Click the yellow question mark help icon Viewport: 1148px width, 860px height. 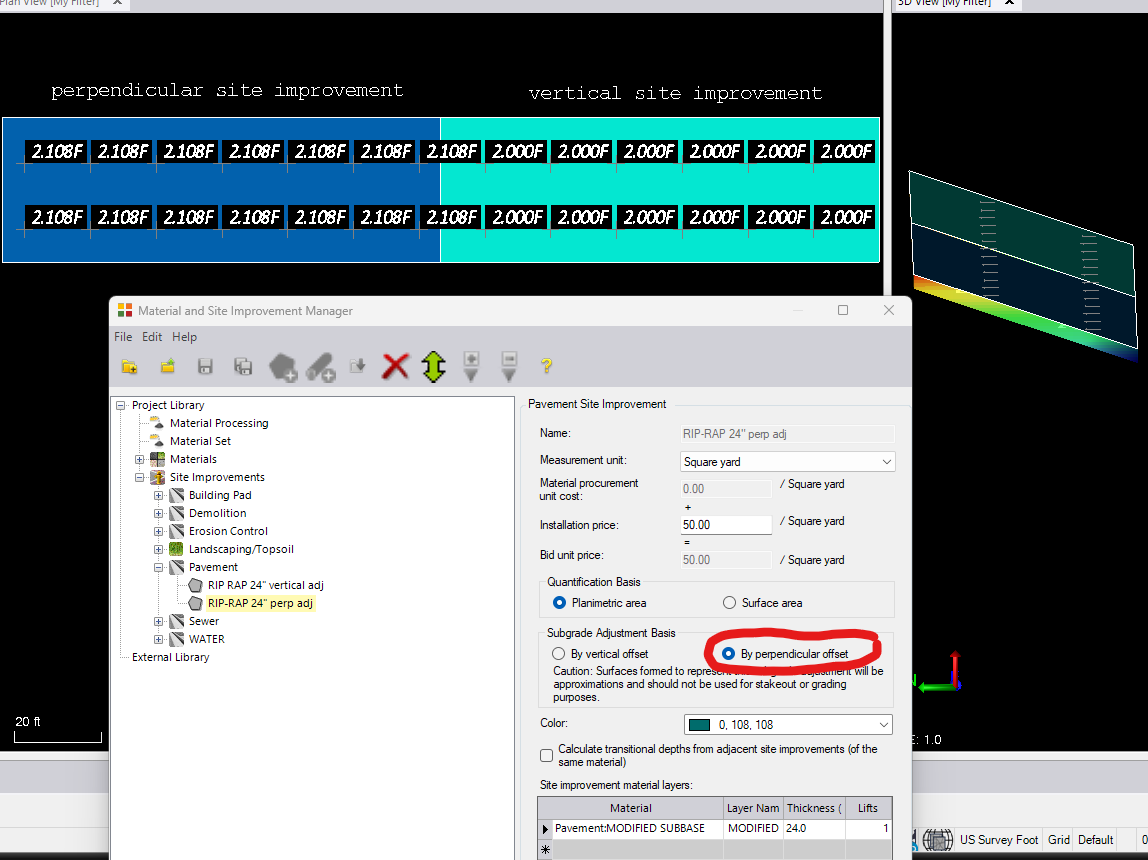pos(546,367)
